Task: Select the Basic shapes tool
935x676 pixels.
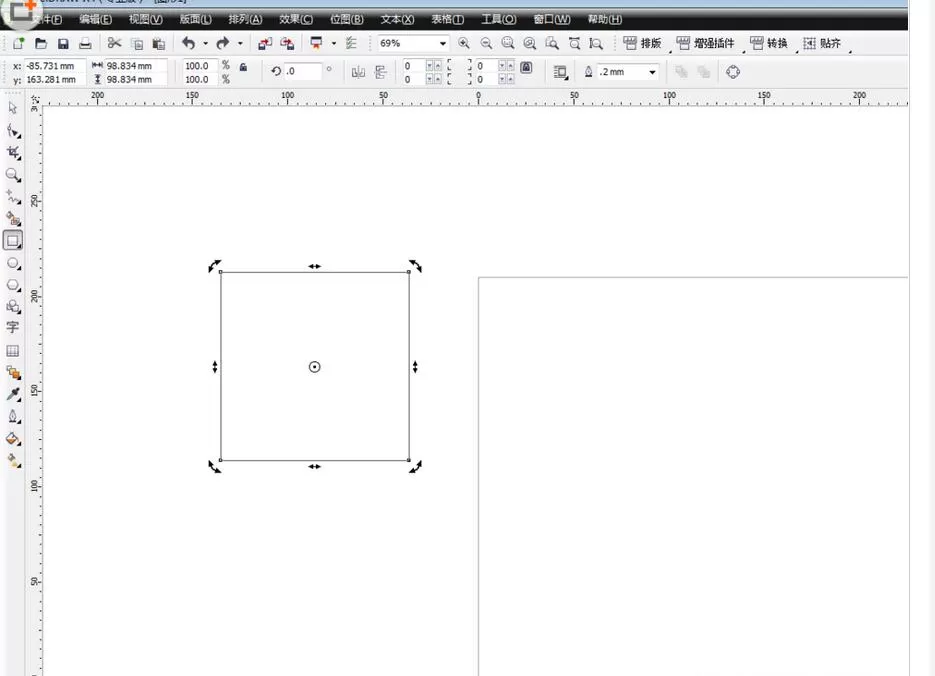Action: coord(13,306)
